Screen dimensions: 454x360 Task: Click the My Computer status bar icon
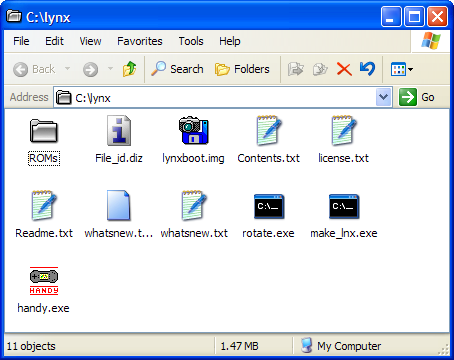click(x=306, y=345)
